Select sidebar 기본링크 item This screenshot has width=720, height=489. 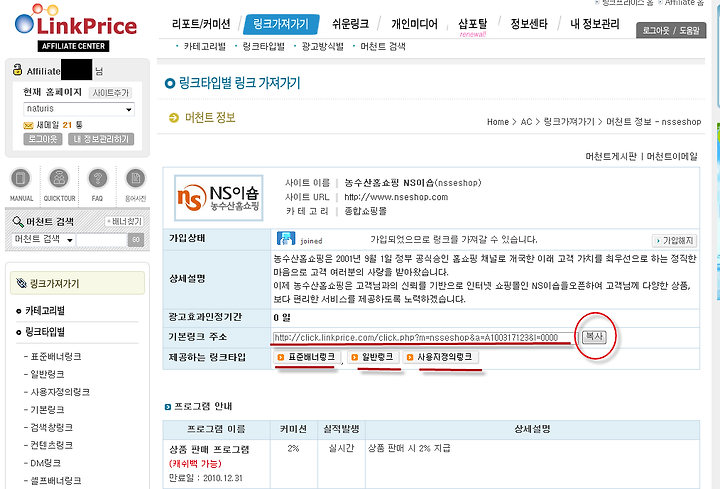[47, 410]
